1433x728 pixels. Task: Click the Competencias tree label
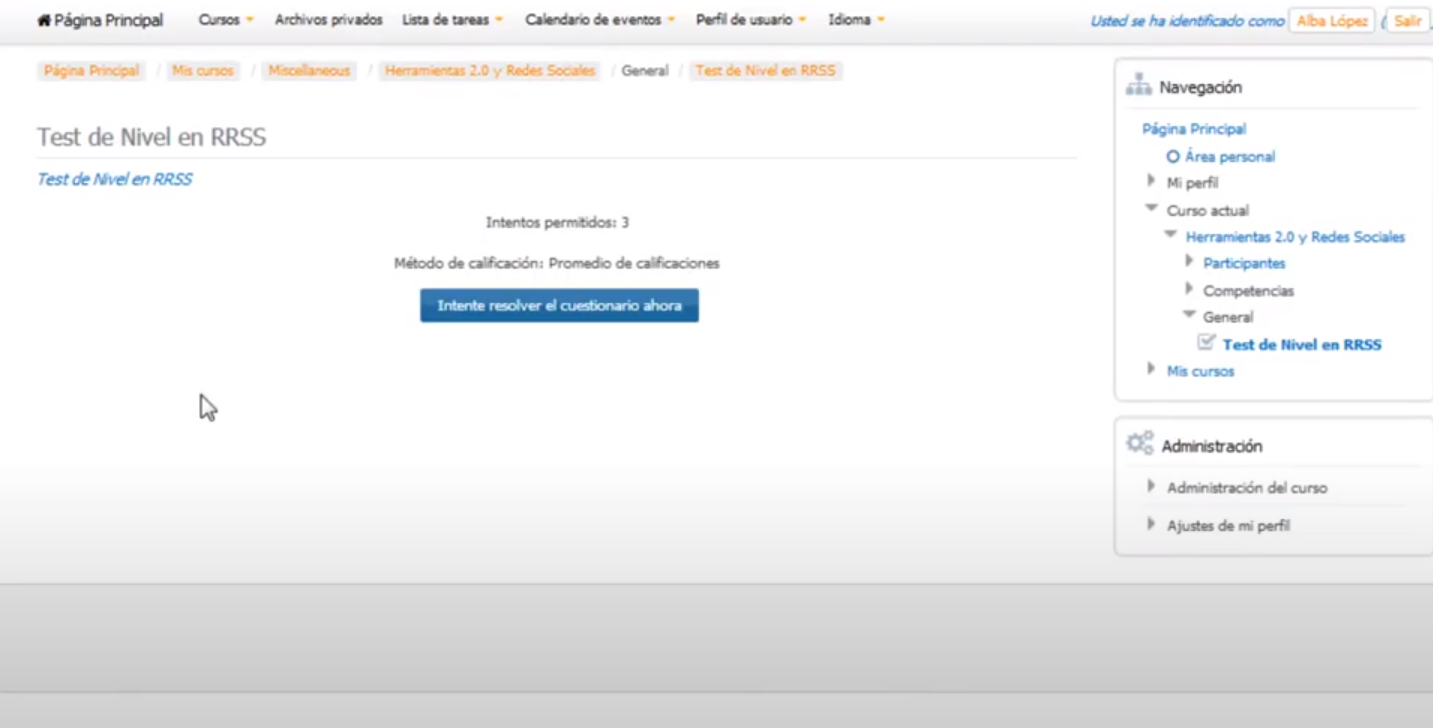1248,291
